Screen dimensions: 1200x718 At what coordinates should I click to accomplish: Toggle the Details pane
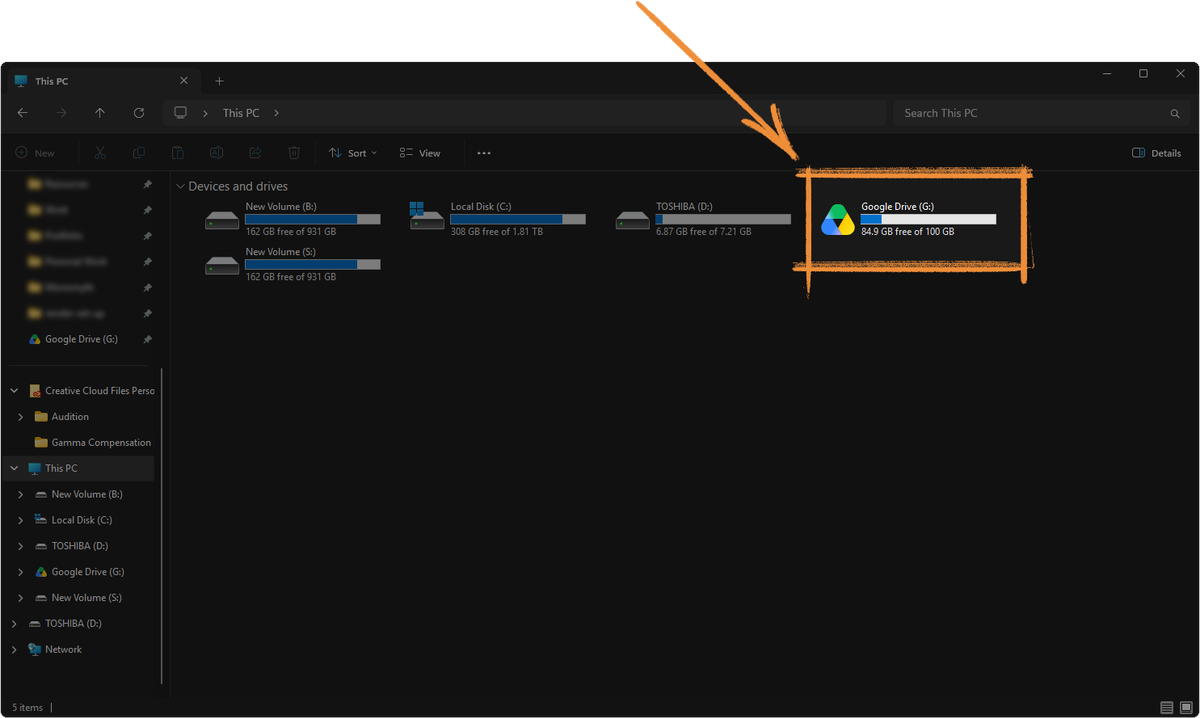coord(1157,153)
